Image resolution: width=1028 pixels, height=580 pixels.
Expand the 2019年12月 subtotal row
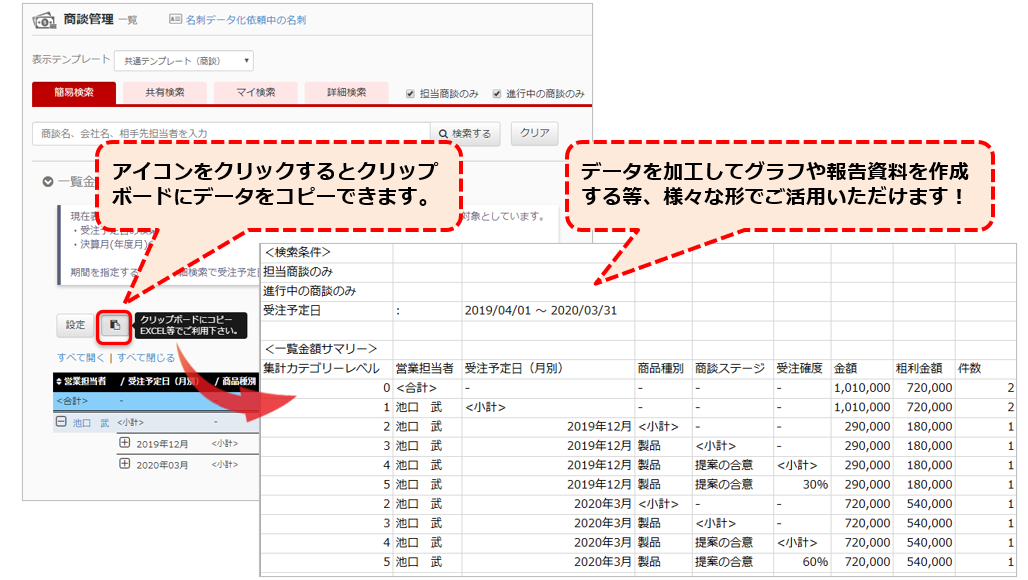[126, 442]
